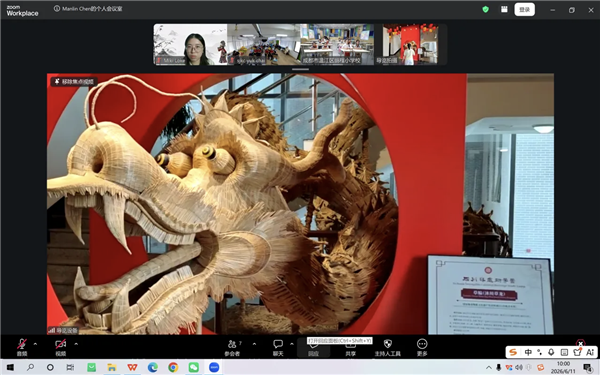
Task: Open the view layout icon near 登录
Action: [504, 10]
